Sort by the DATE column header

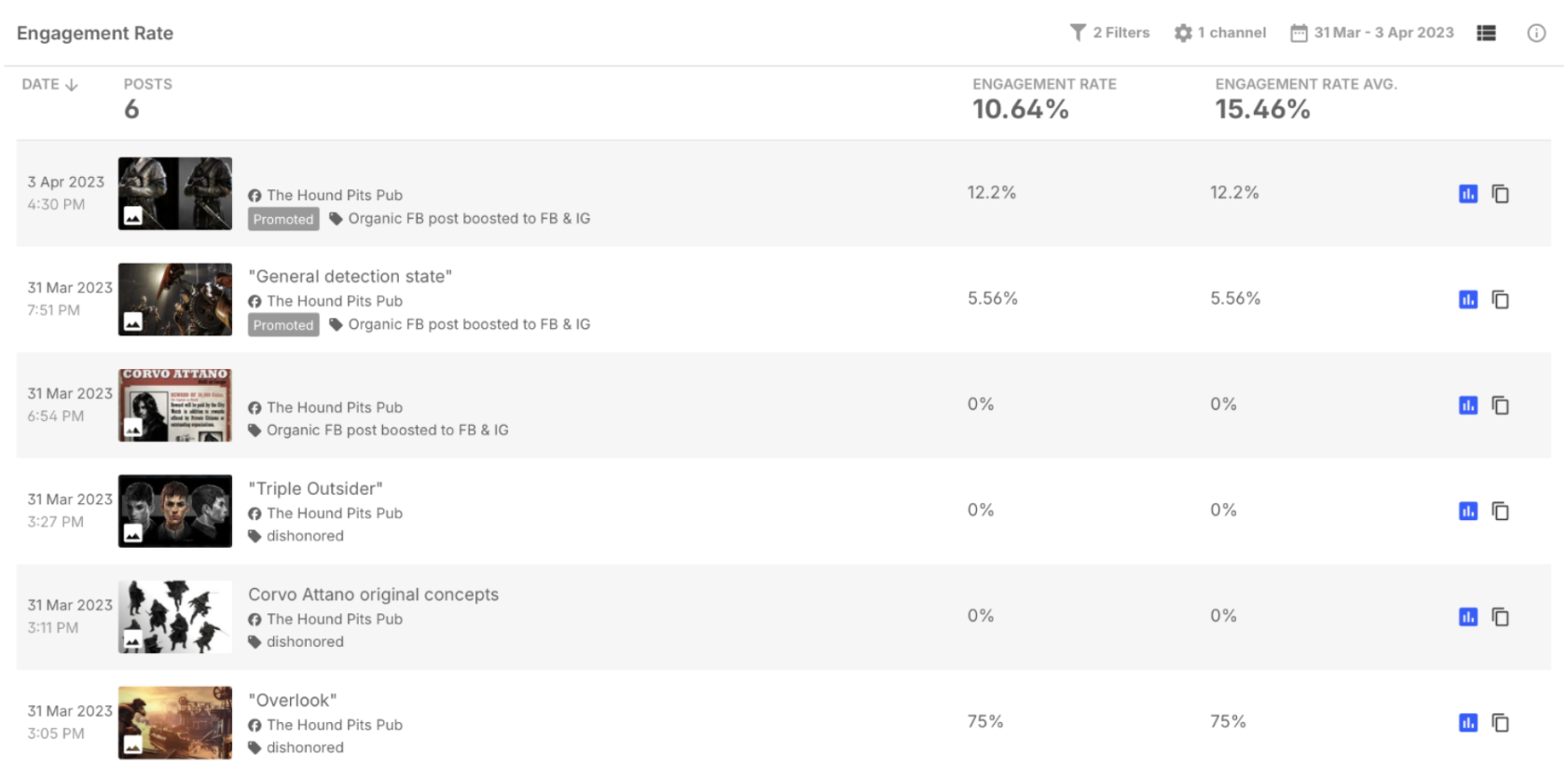pyautogui.click(x=50, y=84)
